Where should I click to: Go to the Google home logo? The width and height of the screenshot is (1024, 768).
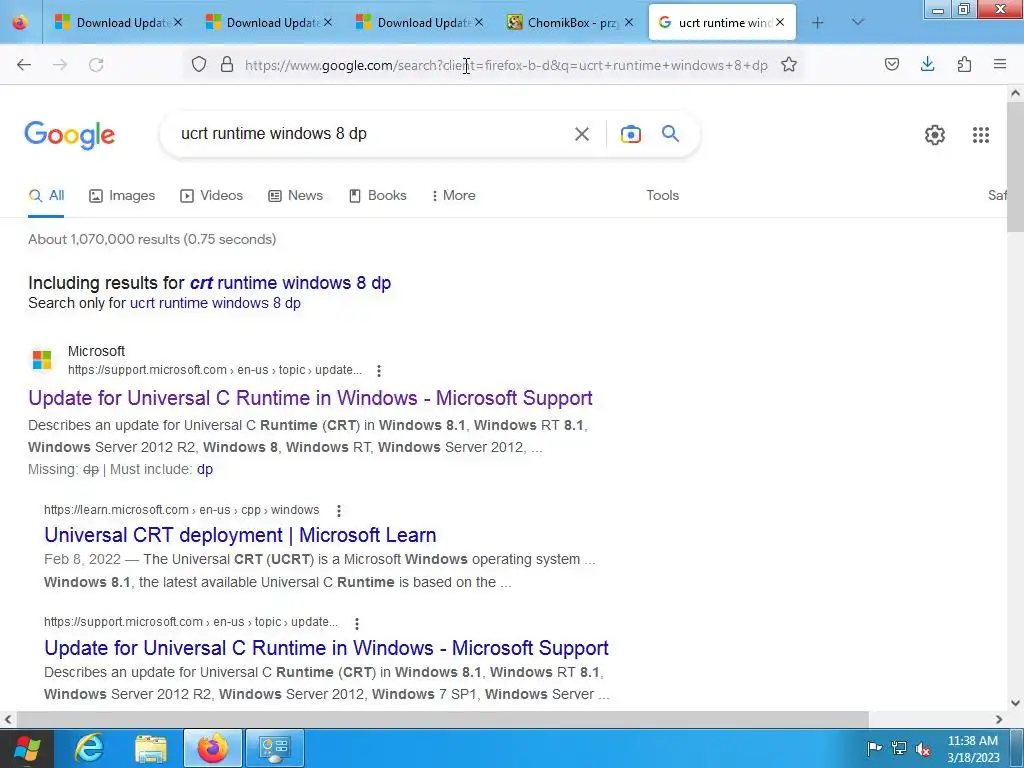pyautogui.click(x=70, y=135)
